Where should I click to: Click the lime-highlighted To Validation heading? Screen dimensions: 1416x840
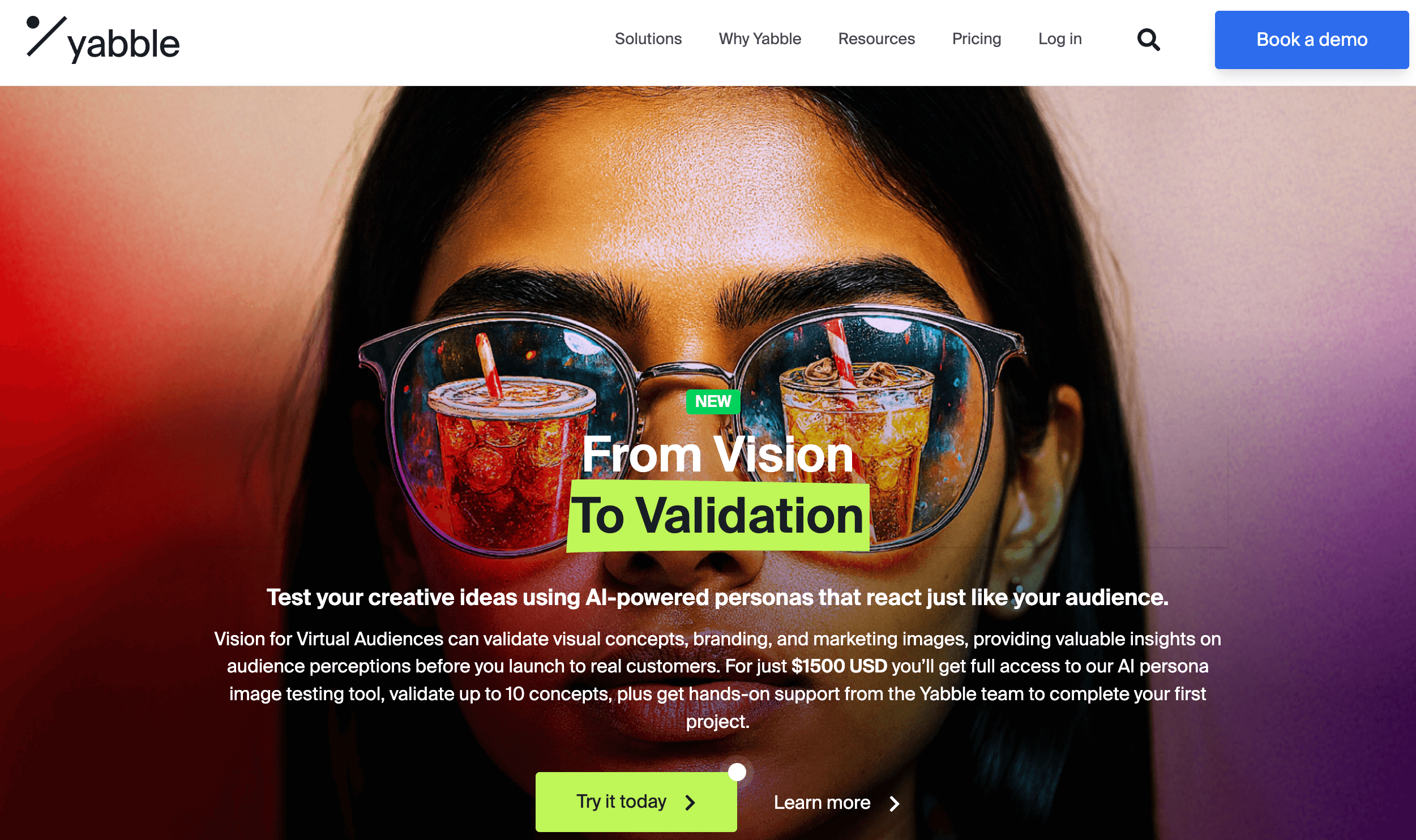[x=717, y=516]
